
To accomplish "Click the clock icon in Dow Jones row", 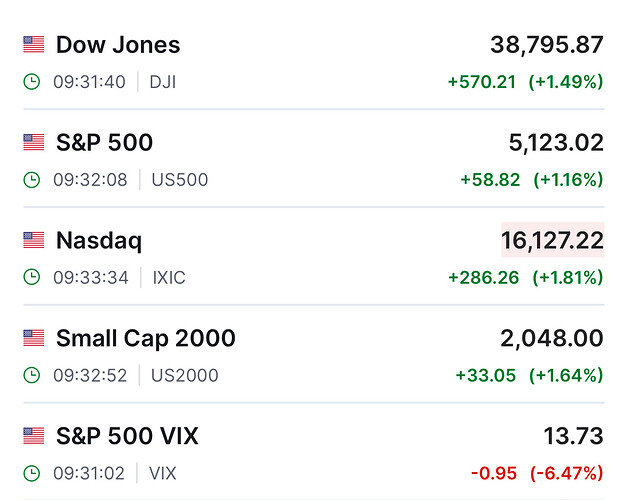I will coord(32,82).
